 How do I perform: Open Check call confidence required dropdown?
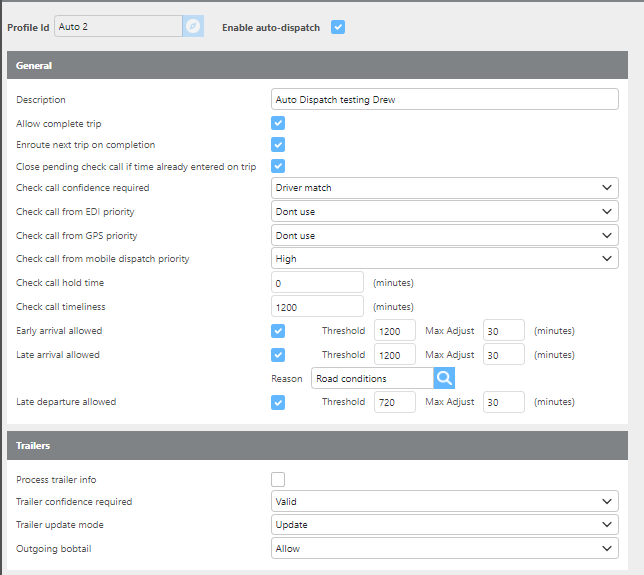click(445, 188)
